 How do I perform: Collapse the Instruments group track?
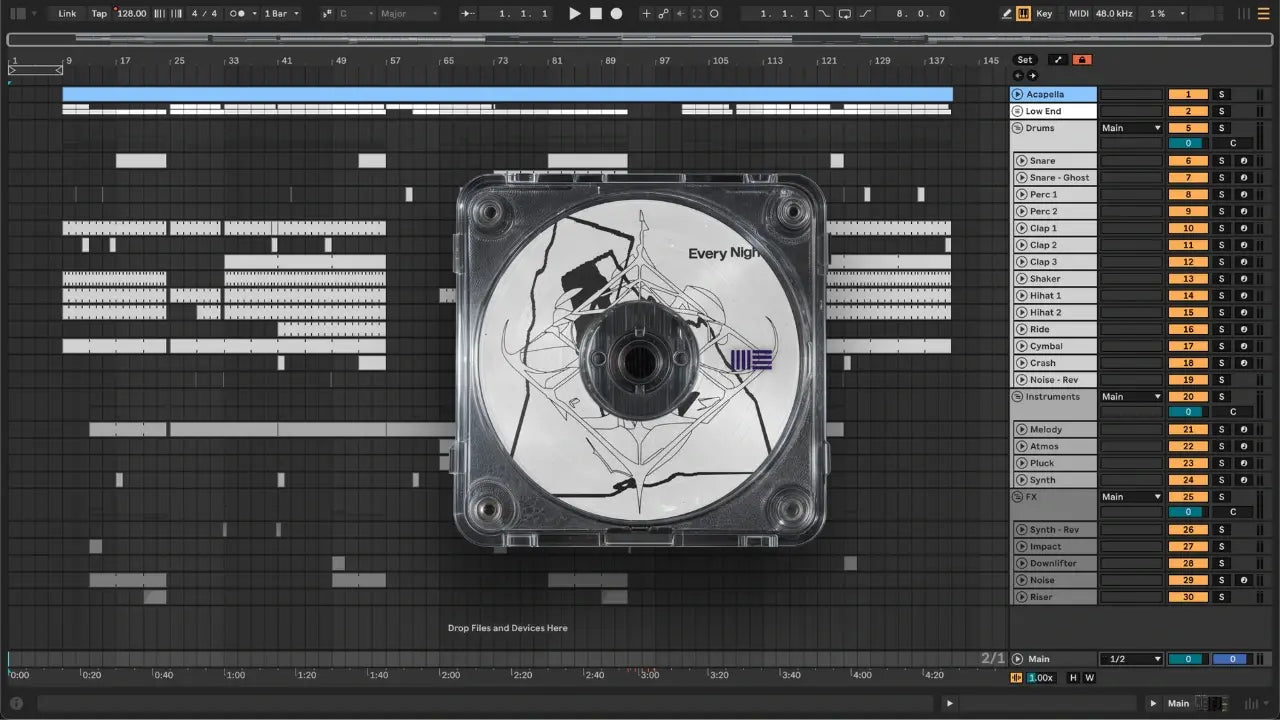(x=1017, y=397)
